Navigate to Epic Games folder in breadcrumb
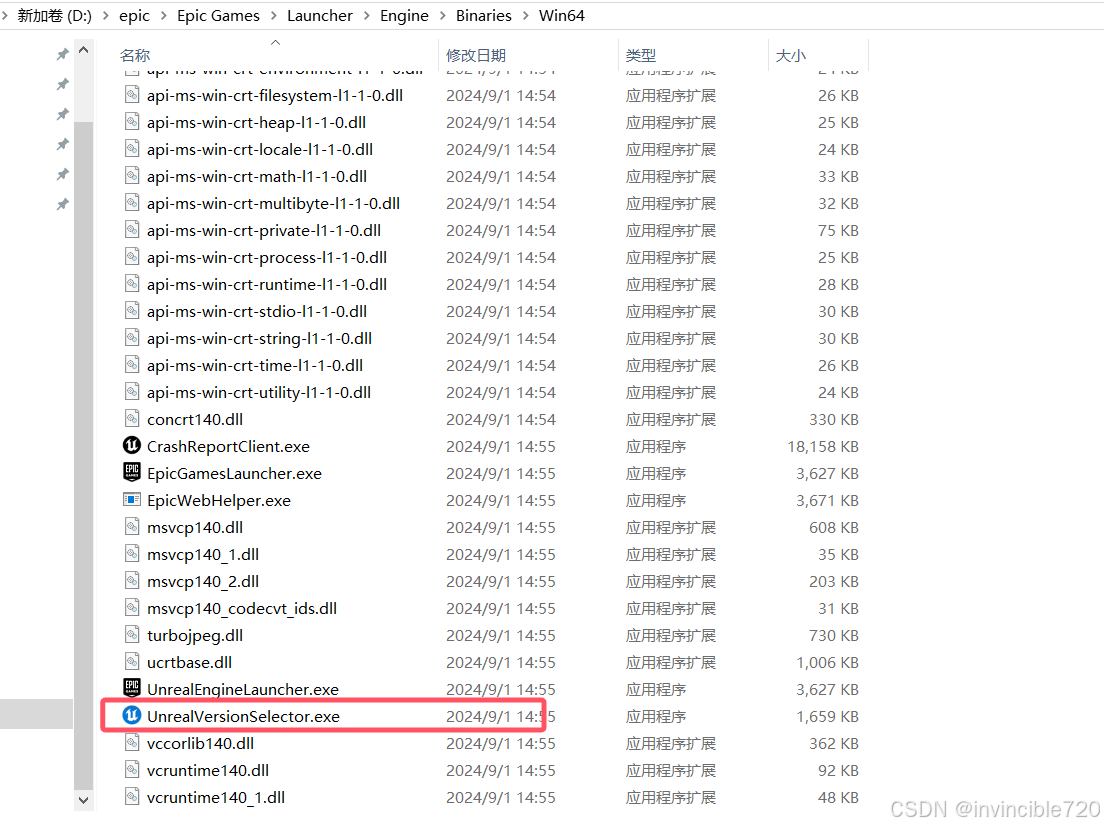Screen dimensions: 1104x829 (218, 15)
